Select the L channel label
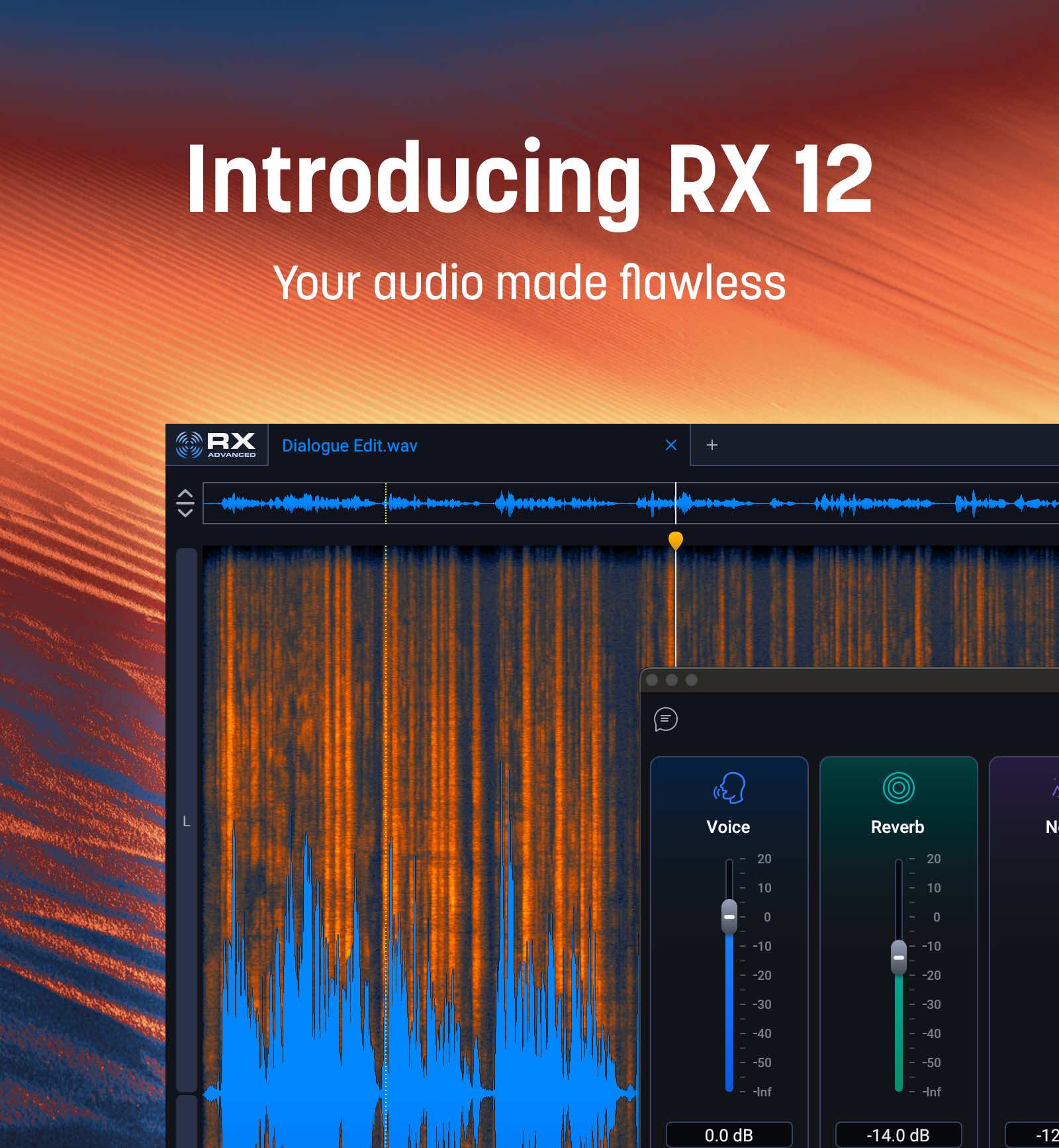The image size is (1059, 1148). pyautogui.click(x=186, y=821)
